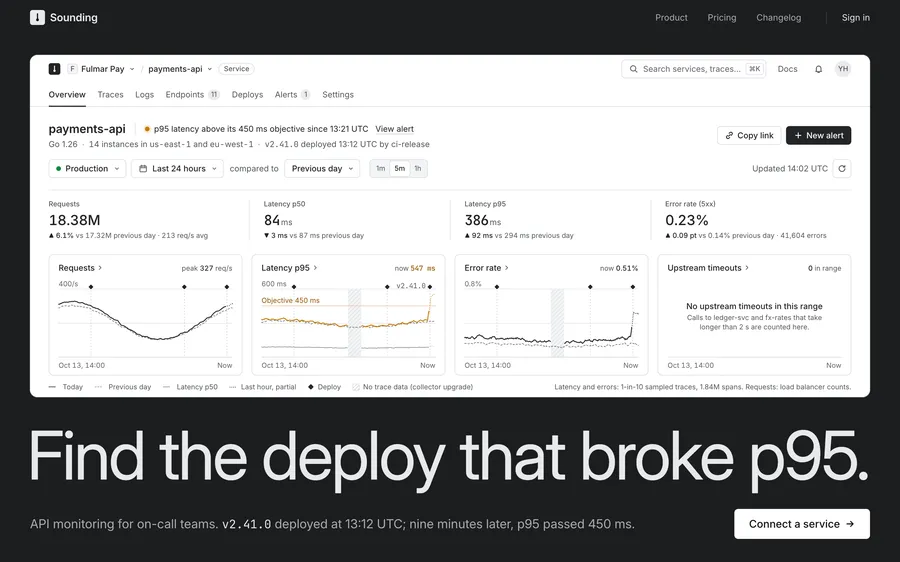The height and width of the screenshot is (562, 900).
Task: Open the Product page
Action: tap(671, 17)
